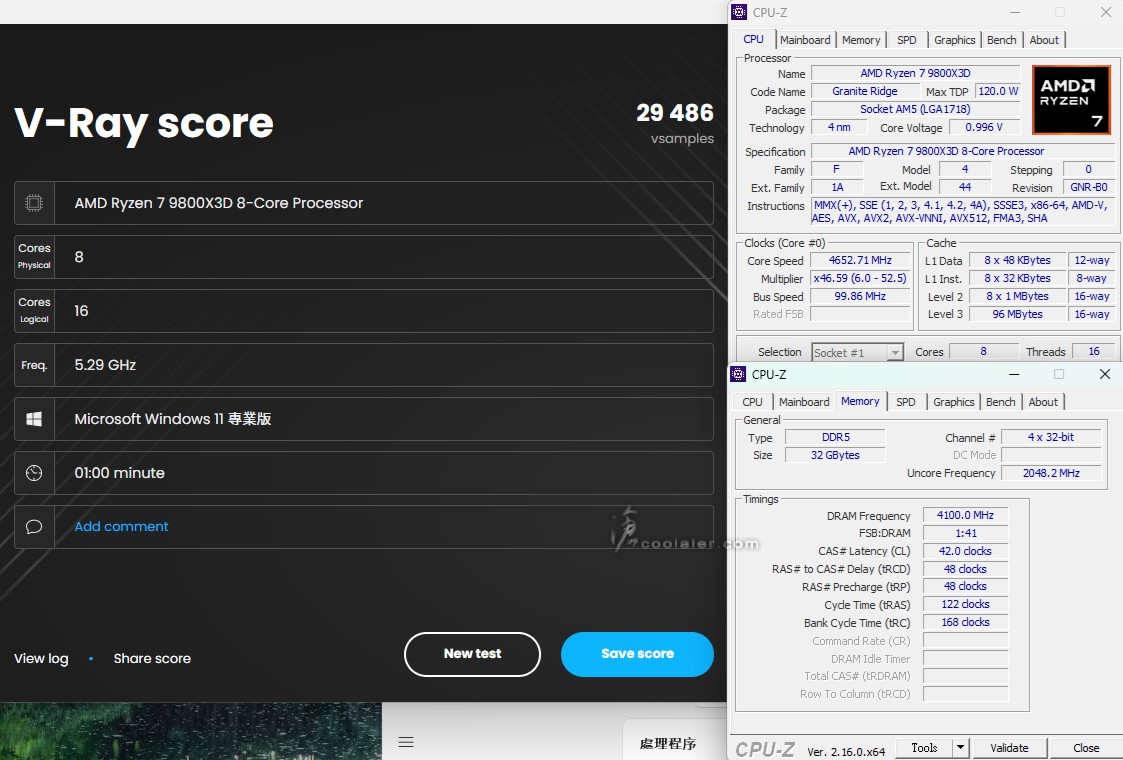Click the Multiplier x46.59 value field

860,279
